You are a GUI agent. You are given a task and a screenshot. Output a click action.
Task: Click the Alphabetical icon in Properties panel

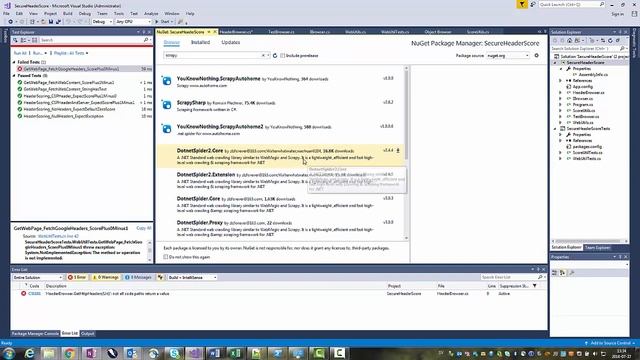click(562, 273)
